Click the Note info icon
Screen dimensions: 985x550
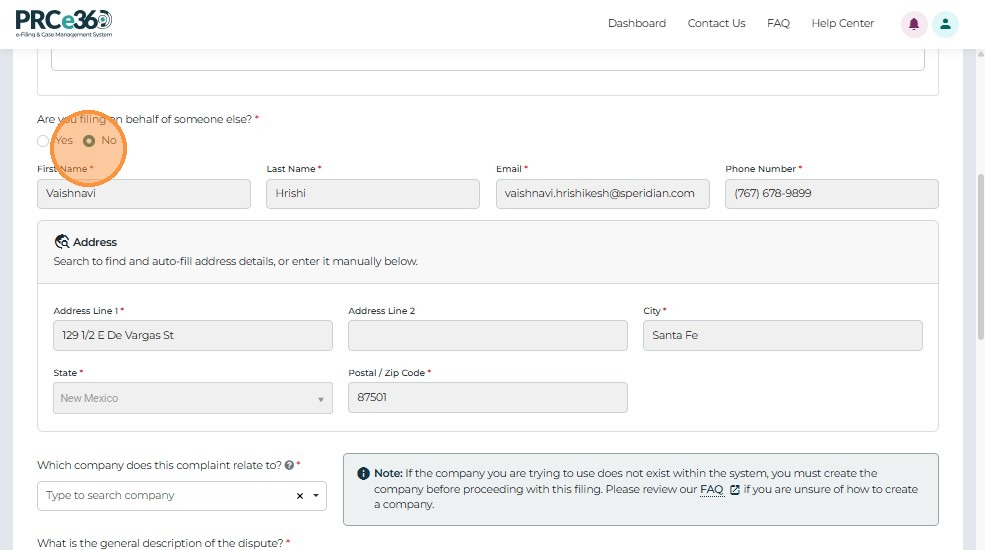[x=363, y=473]
